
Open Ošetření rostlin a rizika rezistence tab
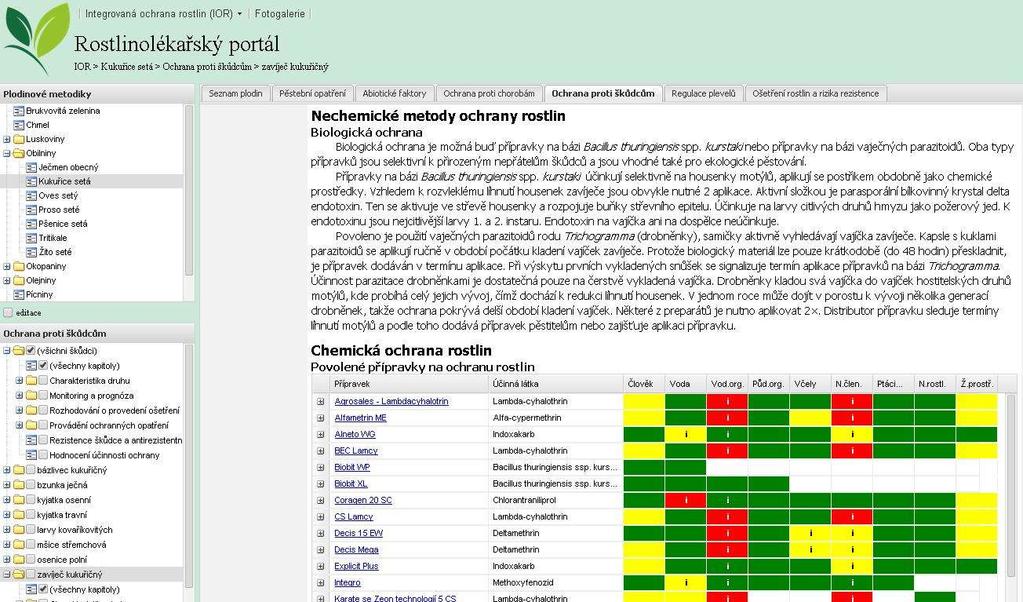(816, 94)
